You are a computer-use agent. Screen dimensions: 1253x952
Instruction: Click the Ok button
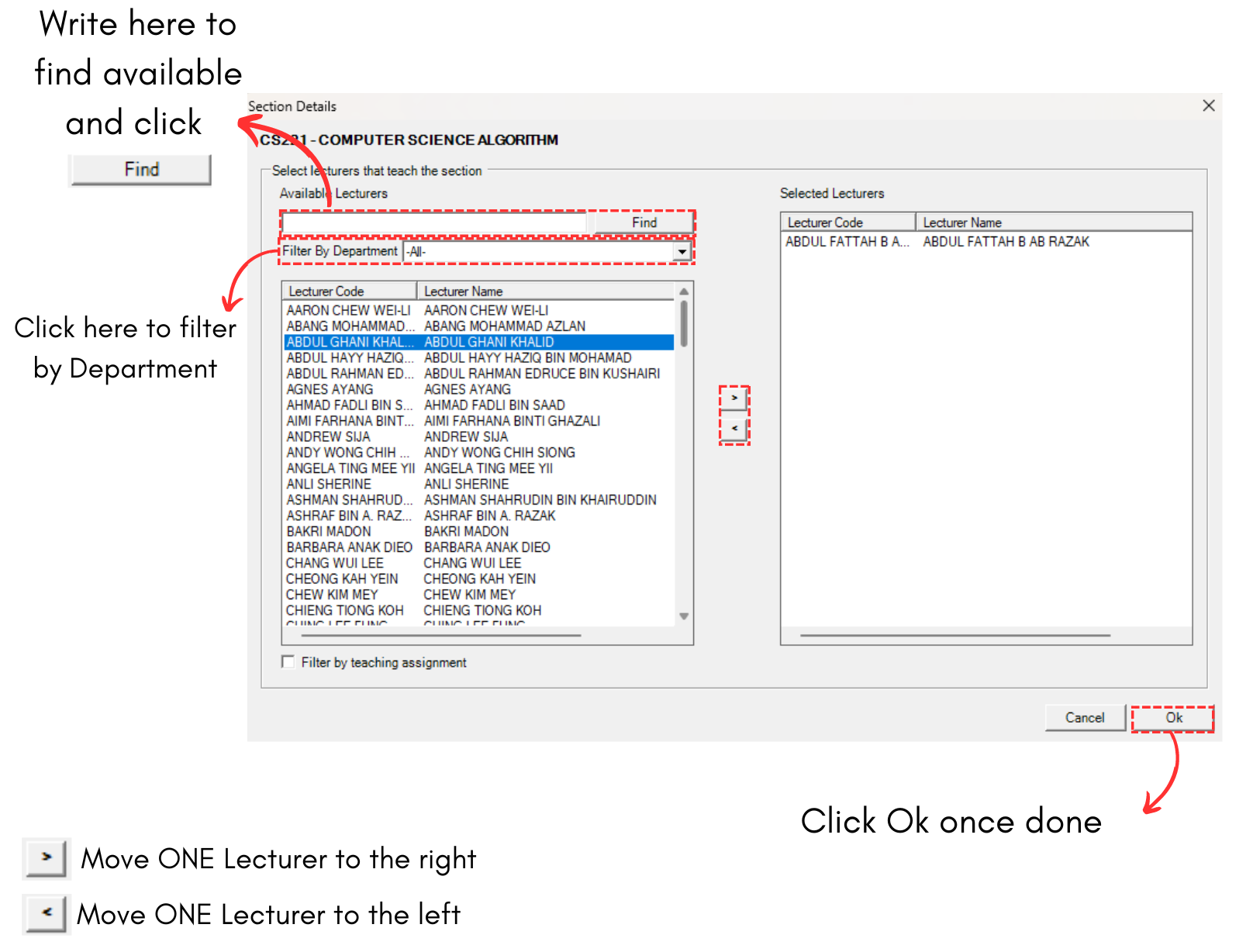[x=1172, y=718]
